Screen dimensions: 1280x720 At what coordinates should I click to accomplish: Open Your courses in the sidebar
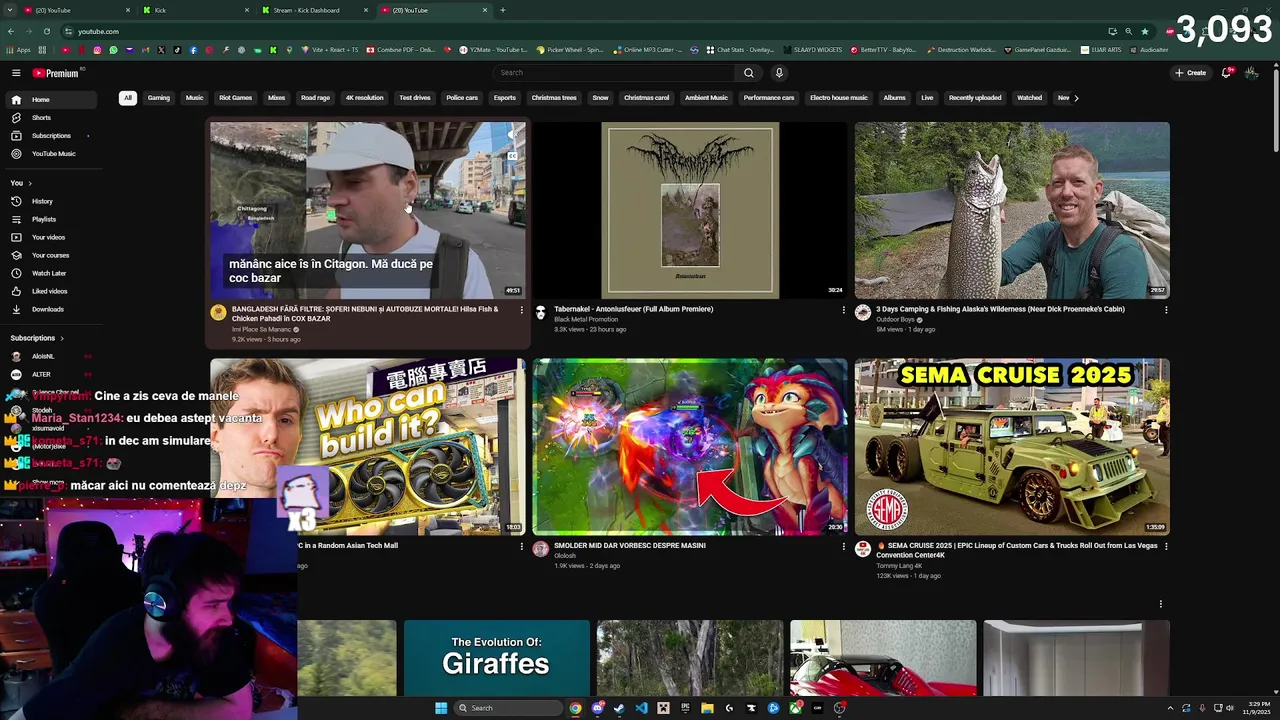(49, 256)
